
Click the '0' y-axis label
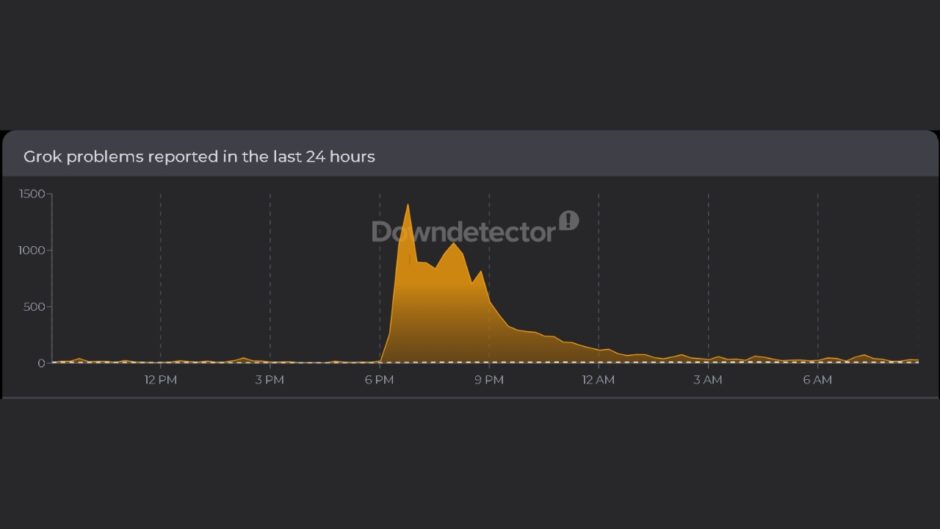(41, 363)
